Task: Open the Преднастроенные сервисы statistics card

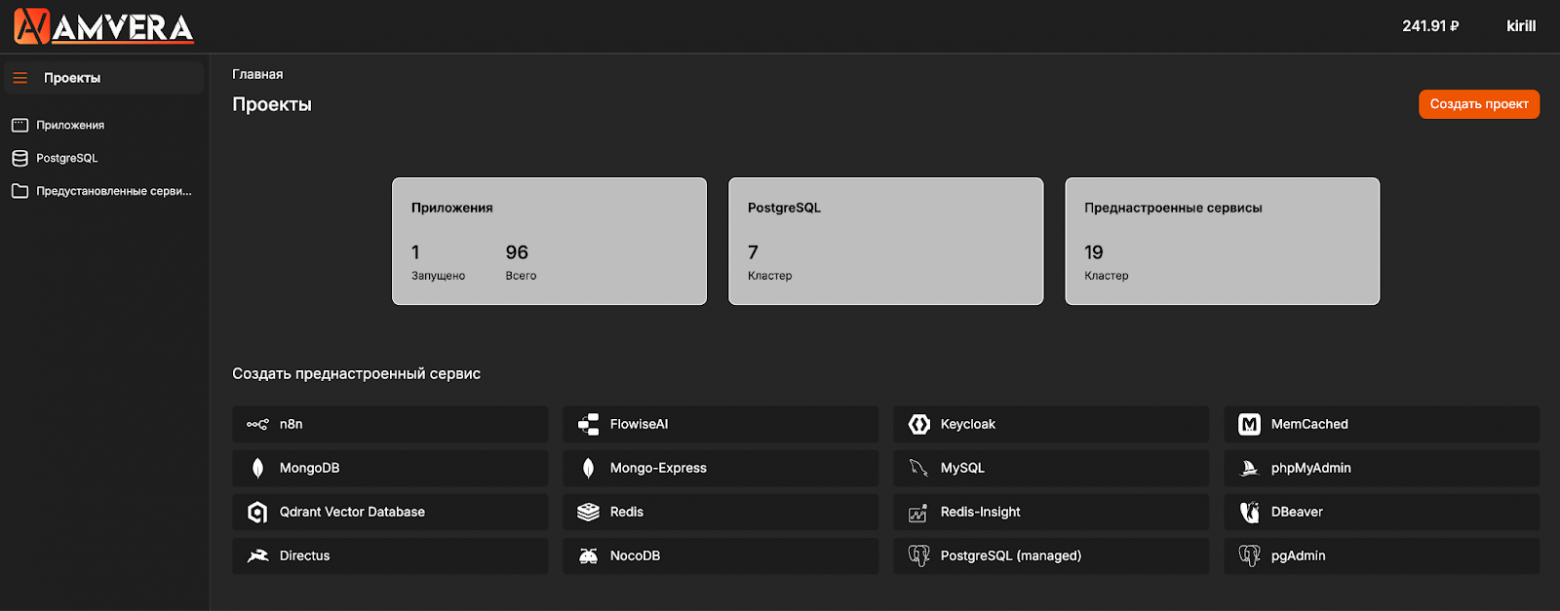Action: pos(1222,241)
